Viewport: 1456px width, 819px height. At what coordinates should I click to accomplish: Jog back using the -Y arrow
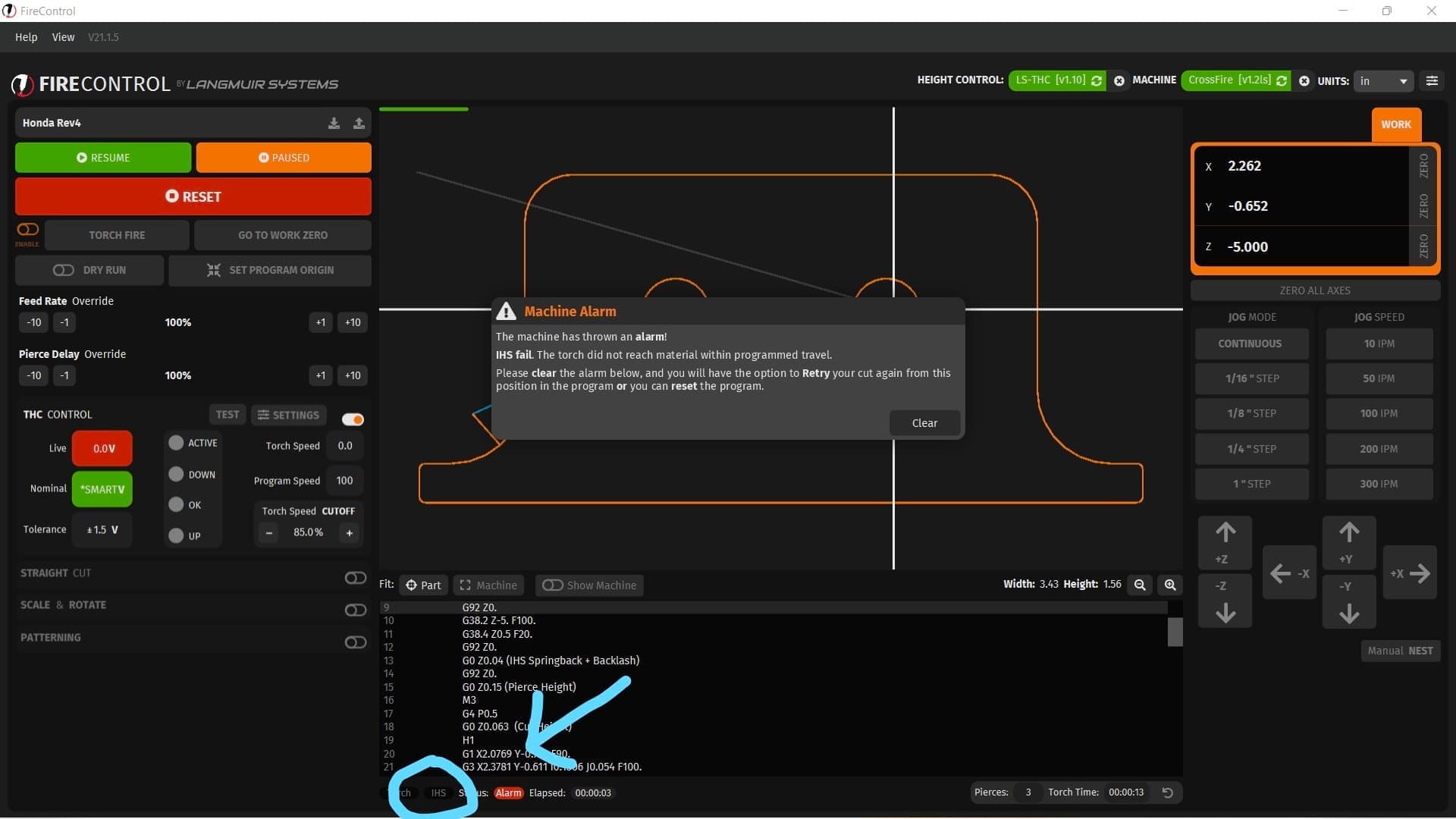1348,601
